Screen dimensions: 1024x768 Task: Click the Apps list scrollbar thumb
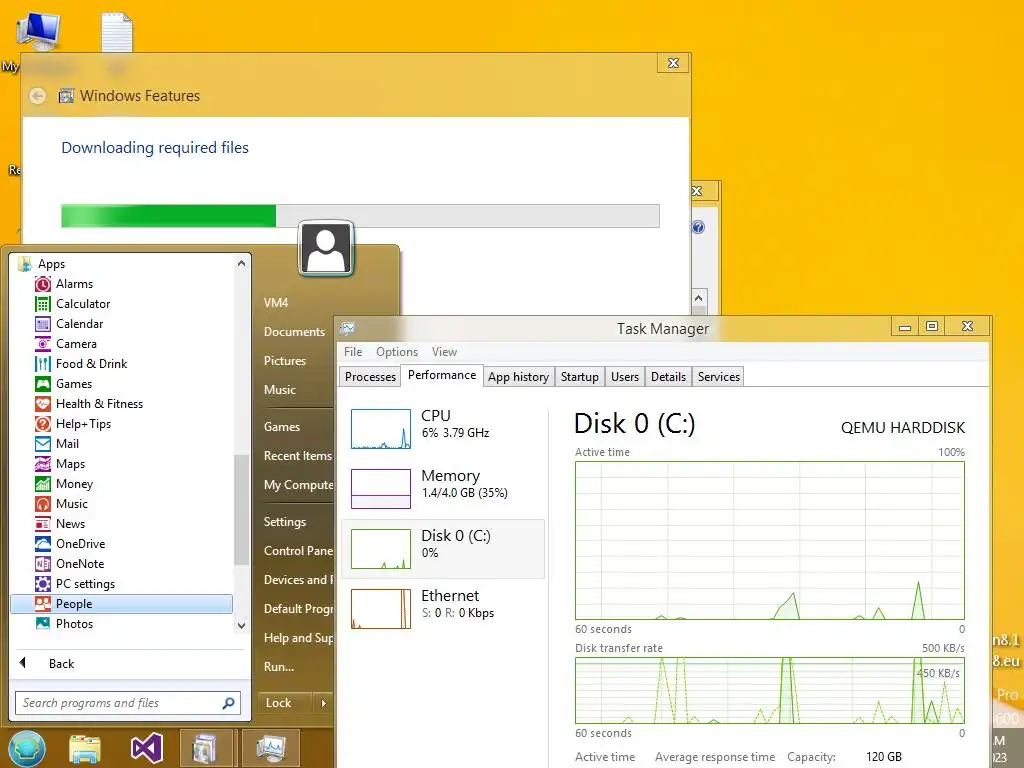(x=242, y=510)
